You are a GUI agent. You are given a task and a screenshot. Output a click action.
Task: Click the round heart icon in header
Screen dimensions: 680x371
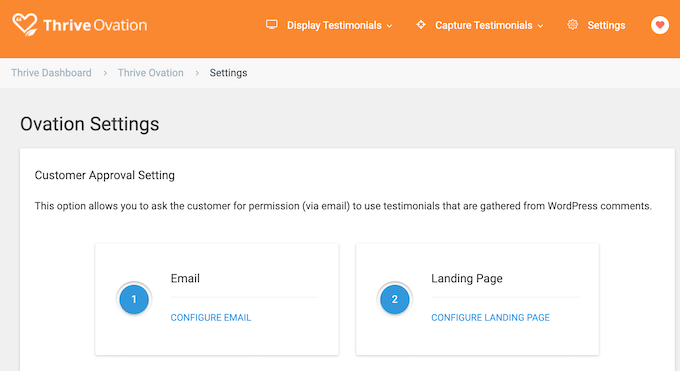pyautogui.click(x=660, y=25)
